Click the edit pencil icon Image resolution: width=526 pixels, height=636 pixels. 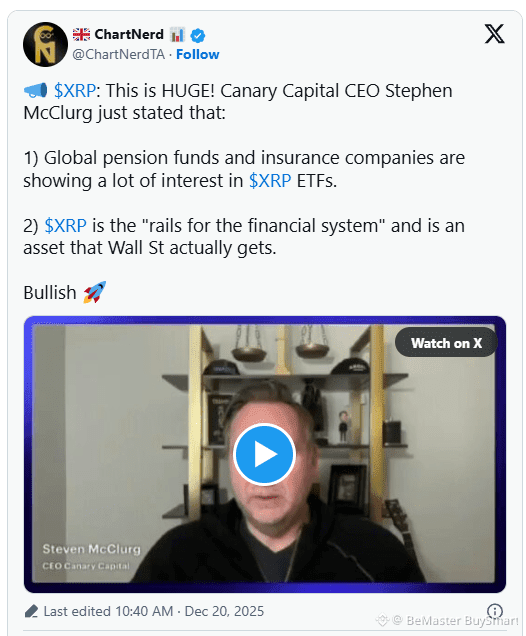[x=31, y=611]
